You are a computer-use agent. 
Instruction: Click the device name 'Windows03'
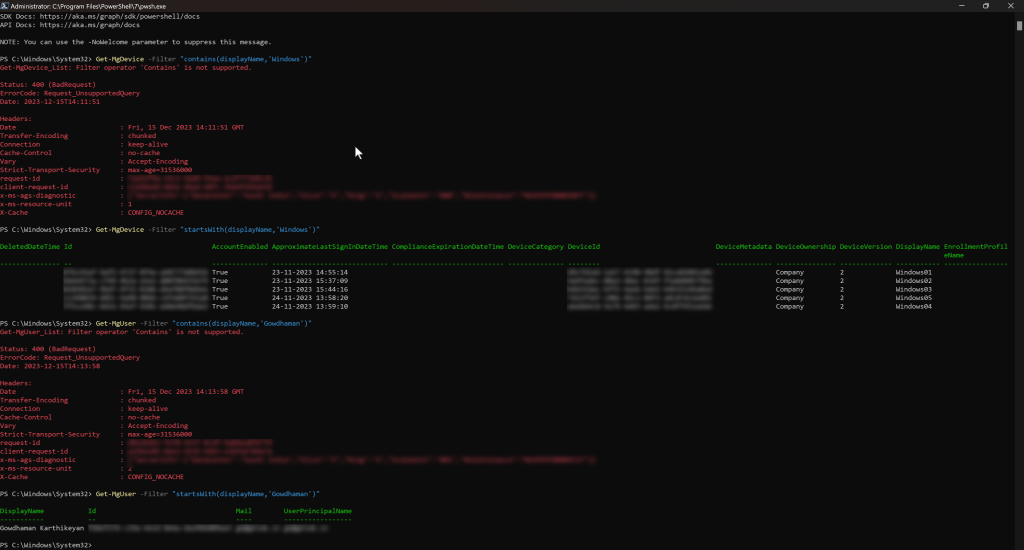[x=914, y=289]
